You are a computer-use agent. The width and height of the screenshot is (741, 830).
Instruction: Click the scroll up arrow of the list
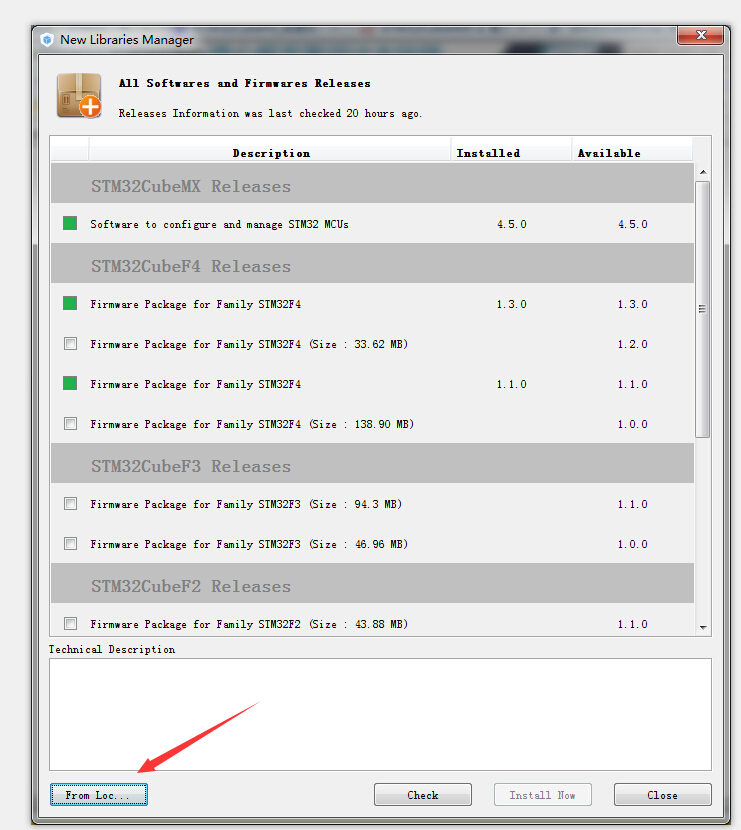point(703,172)
